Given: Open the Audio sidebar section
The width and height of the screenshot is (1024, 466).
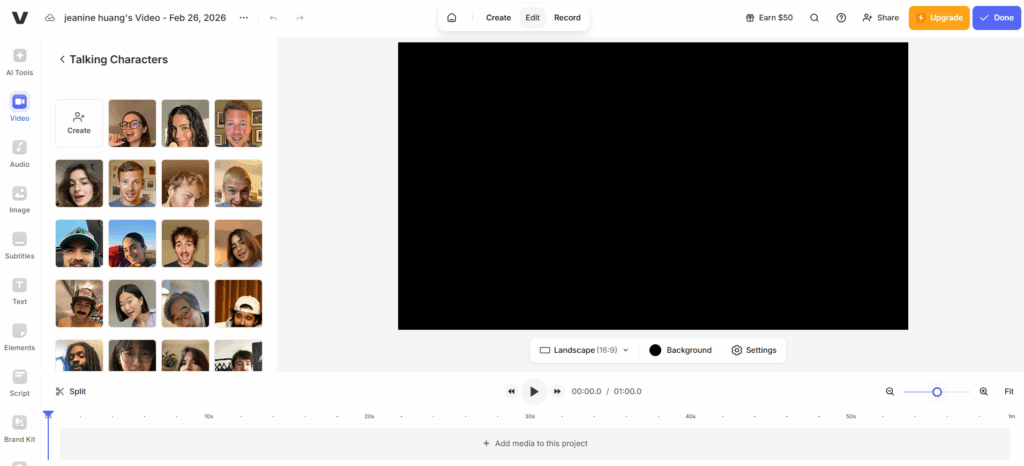Looking at the screenshot, I should [20, 153].
